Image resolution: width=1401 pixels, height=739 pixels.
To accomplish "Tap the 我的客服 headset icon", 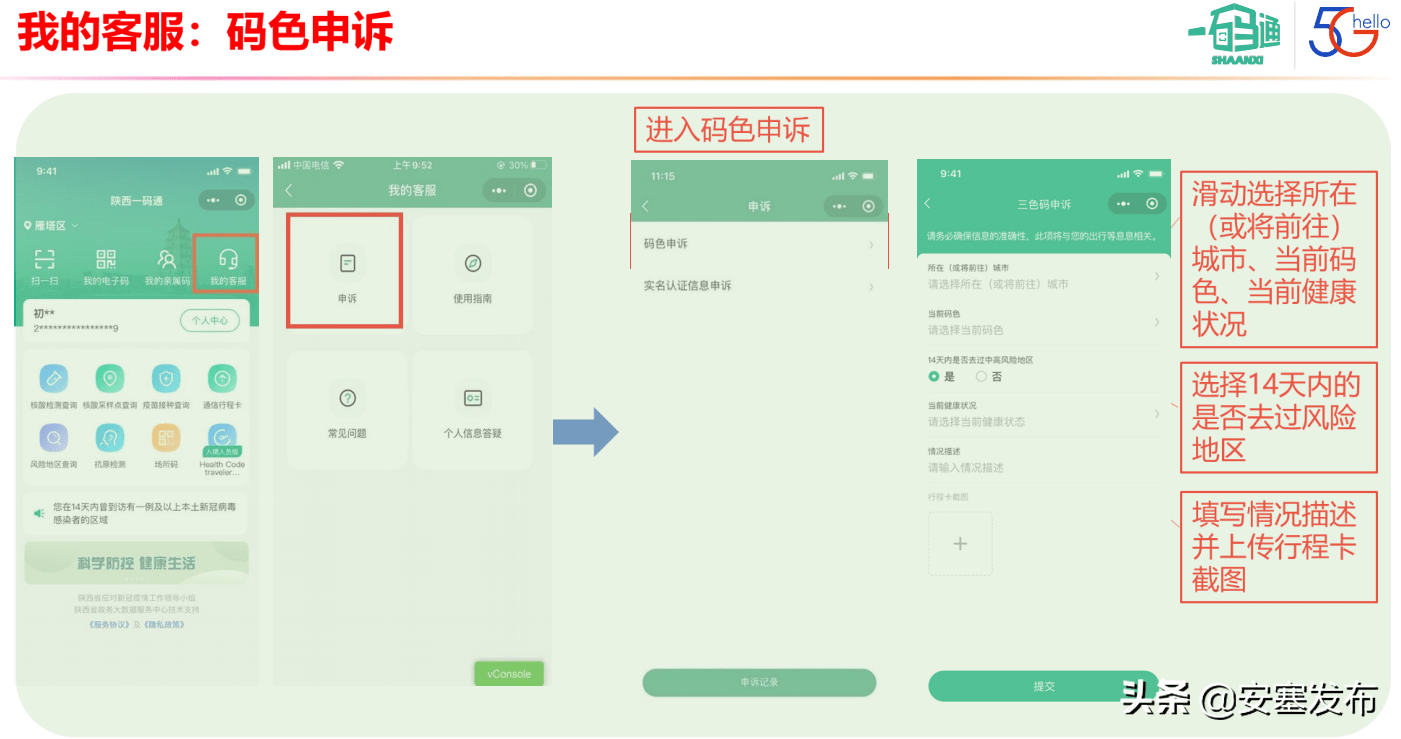I will click(228, 260).
